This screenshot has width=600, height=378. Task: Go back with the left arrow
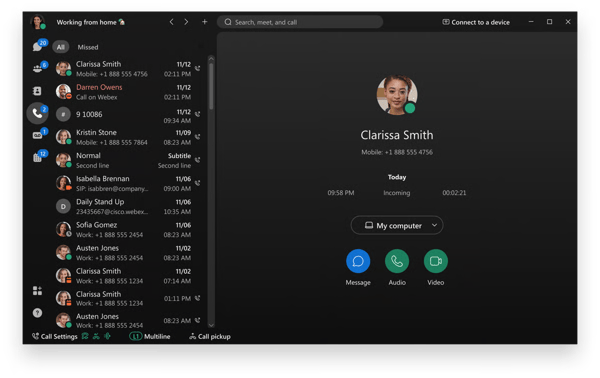click(171, 22)
